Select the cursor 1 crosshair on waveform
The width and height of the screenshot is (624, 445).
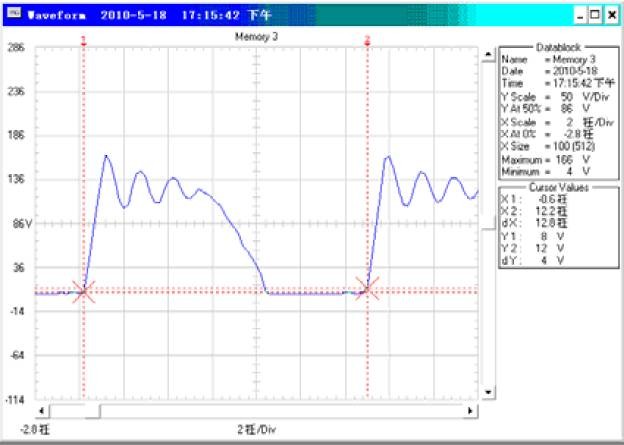[84, 291]
